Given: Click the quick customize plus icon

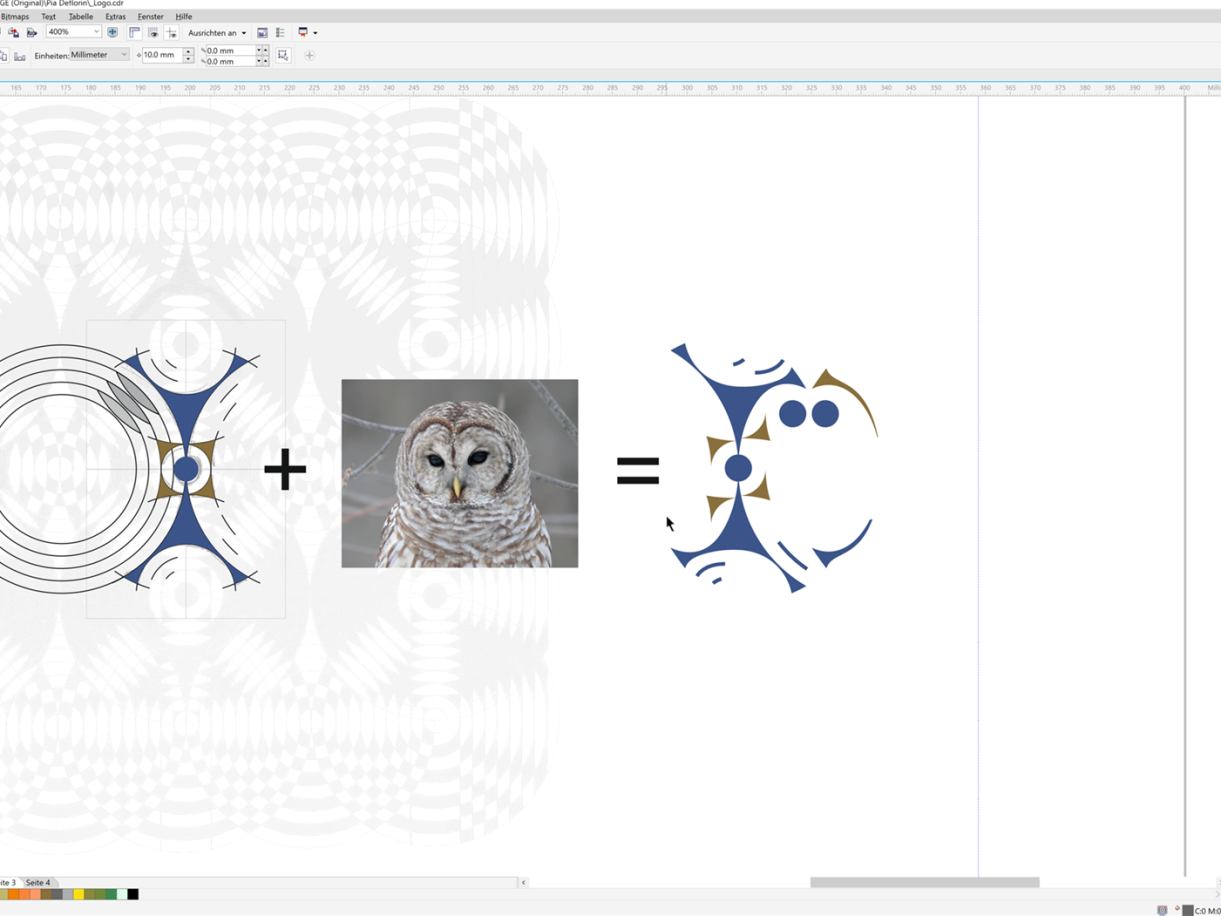Looking at the screenshot, I should [309, 56].
